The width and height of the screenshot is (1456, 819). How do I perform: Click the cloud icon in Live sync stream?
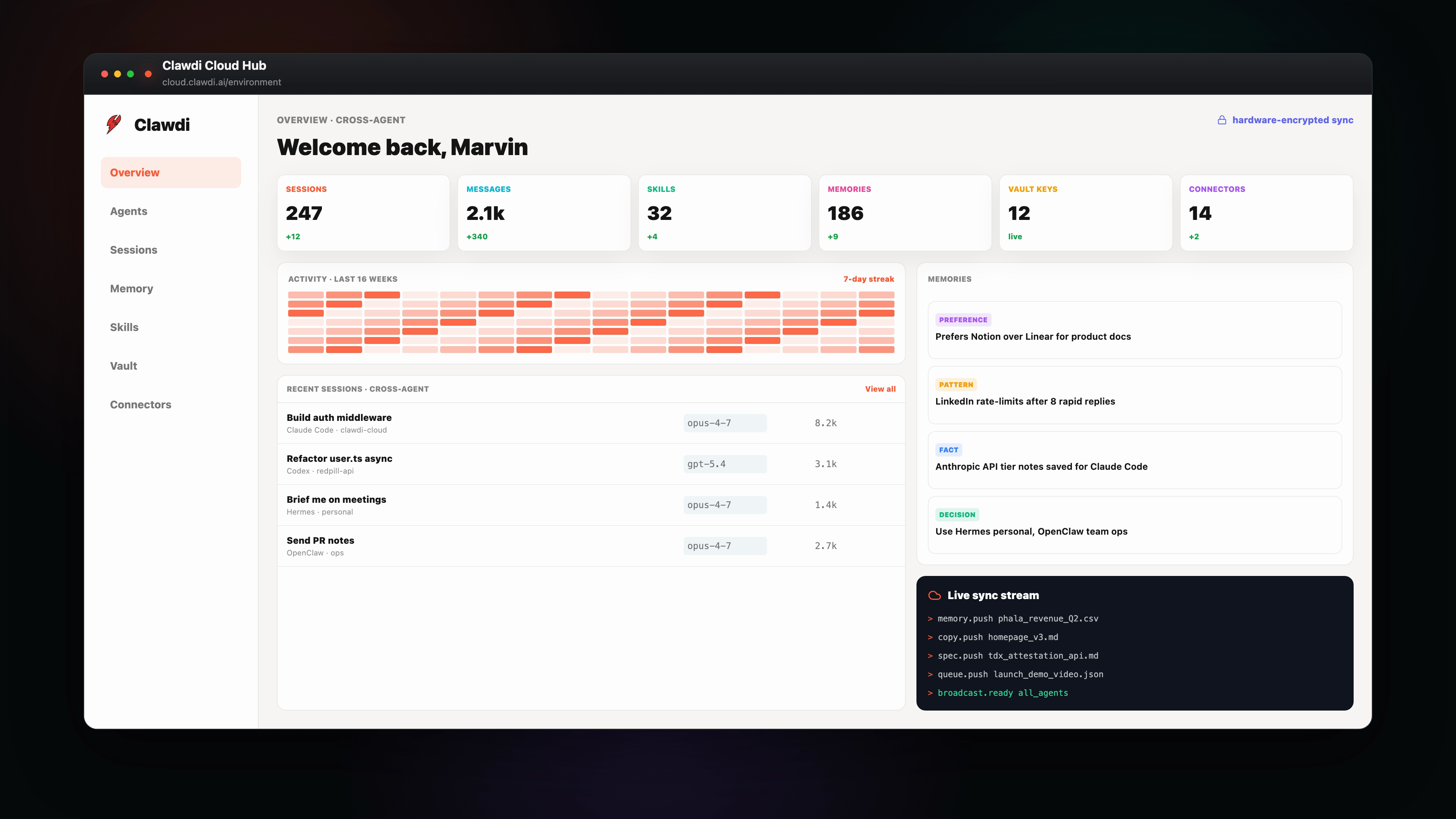[934, 595]
